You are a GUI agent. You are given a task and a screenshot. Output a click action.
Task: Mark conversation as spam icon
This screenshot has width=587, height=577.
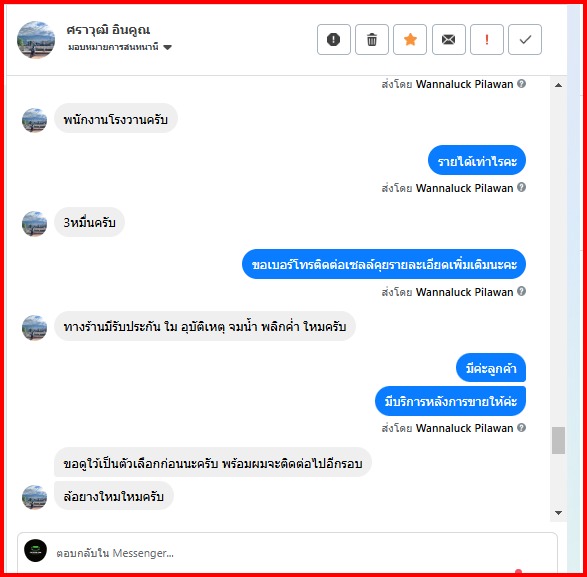334,39
